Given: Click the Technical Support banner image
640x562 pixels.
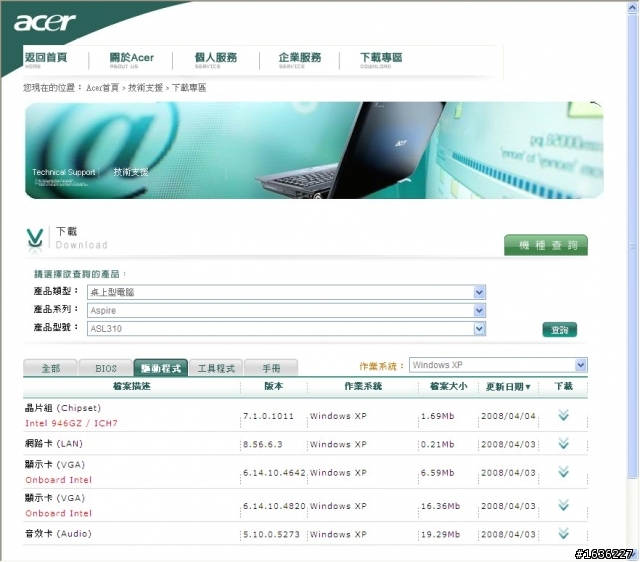Looking at the screenshot, I should [314, 150].
